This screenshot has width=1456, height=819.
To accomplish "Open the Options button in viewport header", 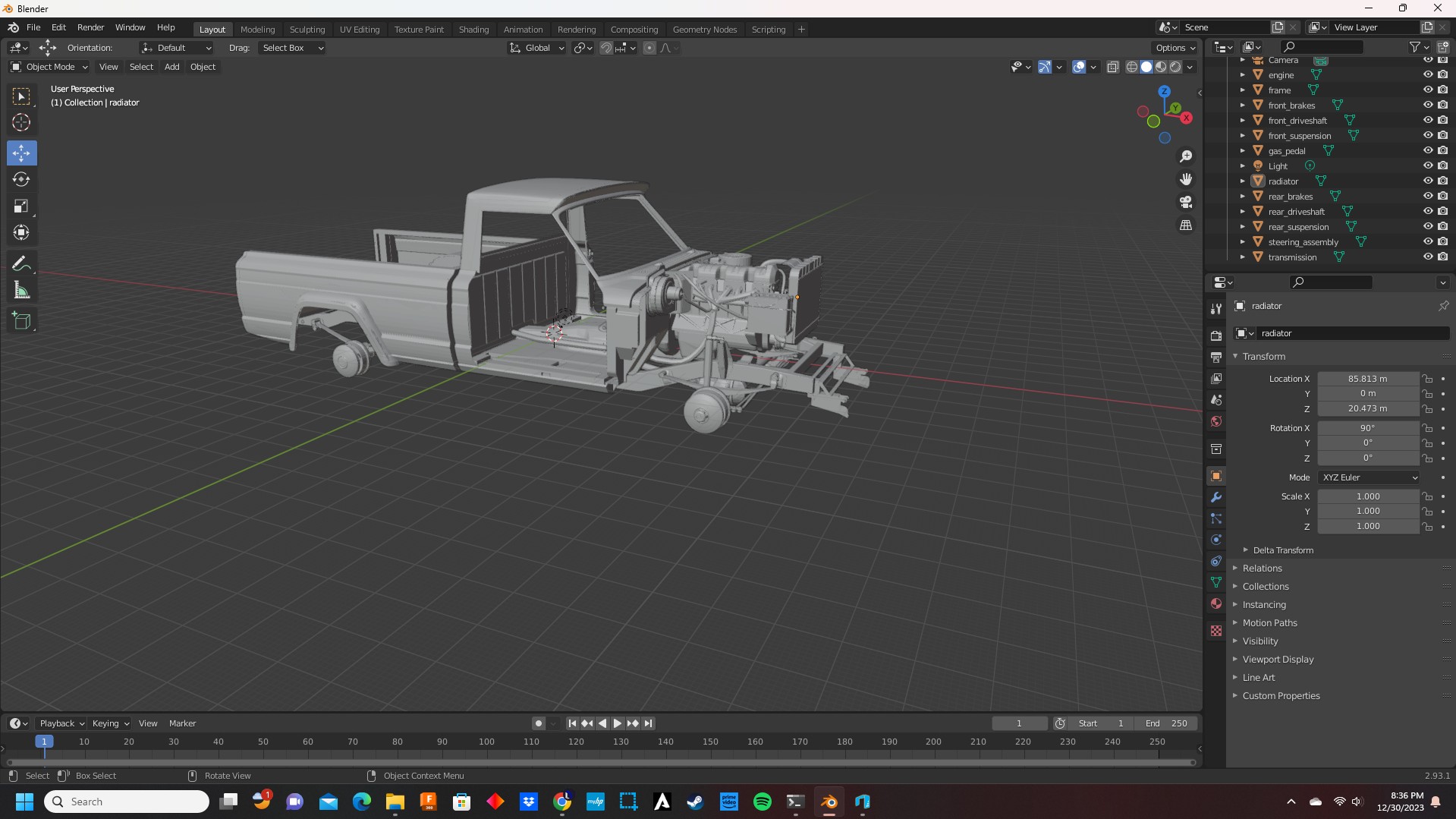I will [x=1175, y=48].
